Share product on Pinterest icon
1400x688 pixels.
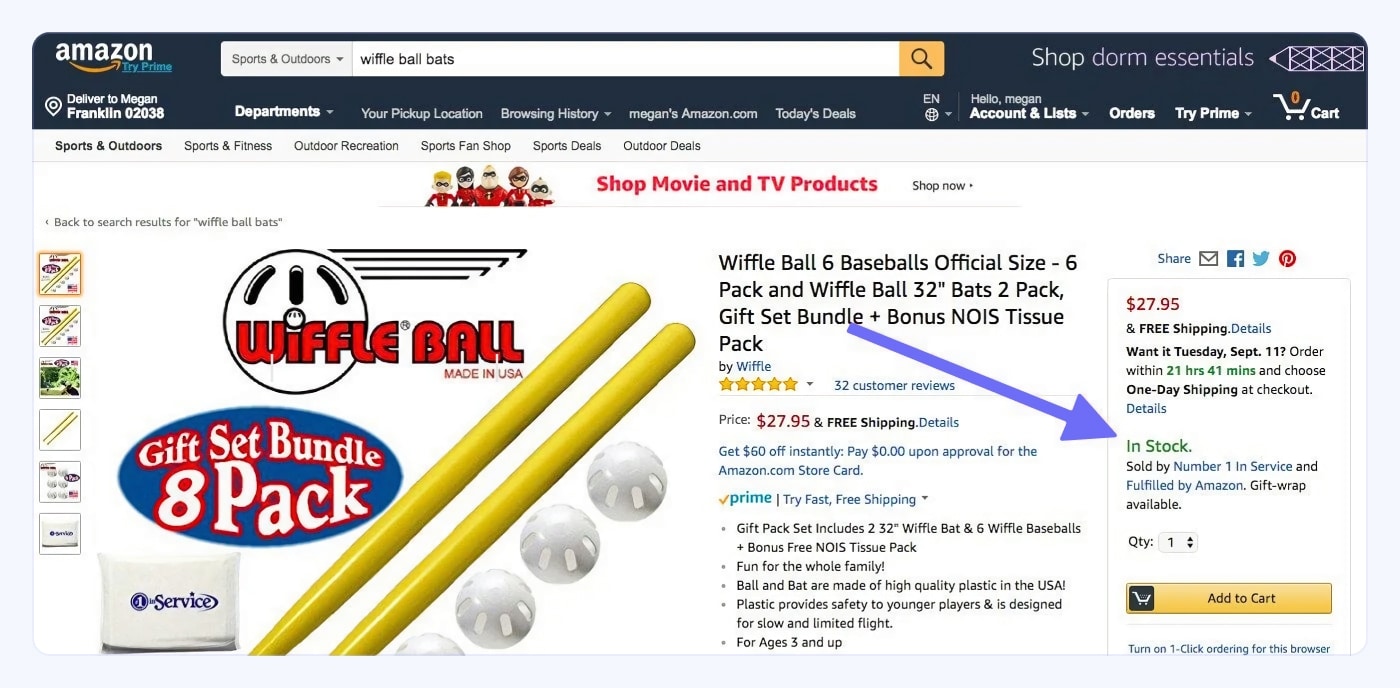(x=1287, y=259)
